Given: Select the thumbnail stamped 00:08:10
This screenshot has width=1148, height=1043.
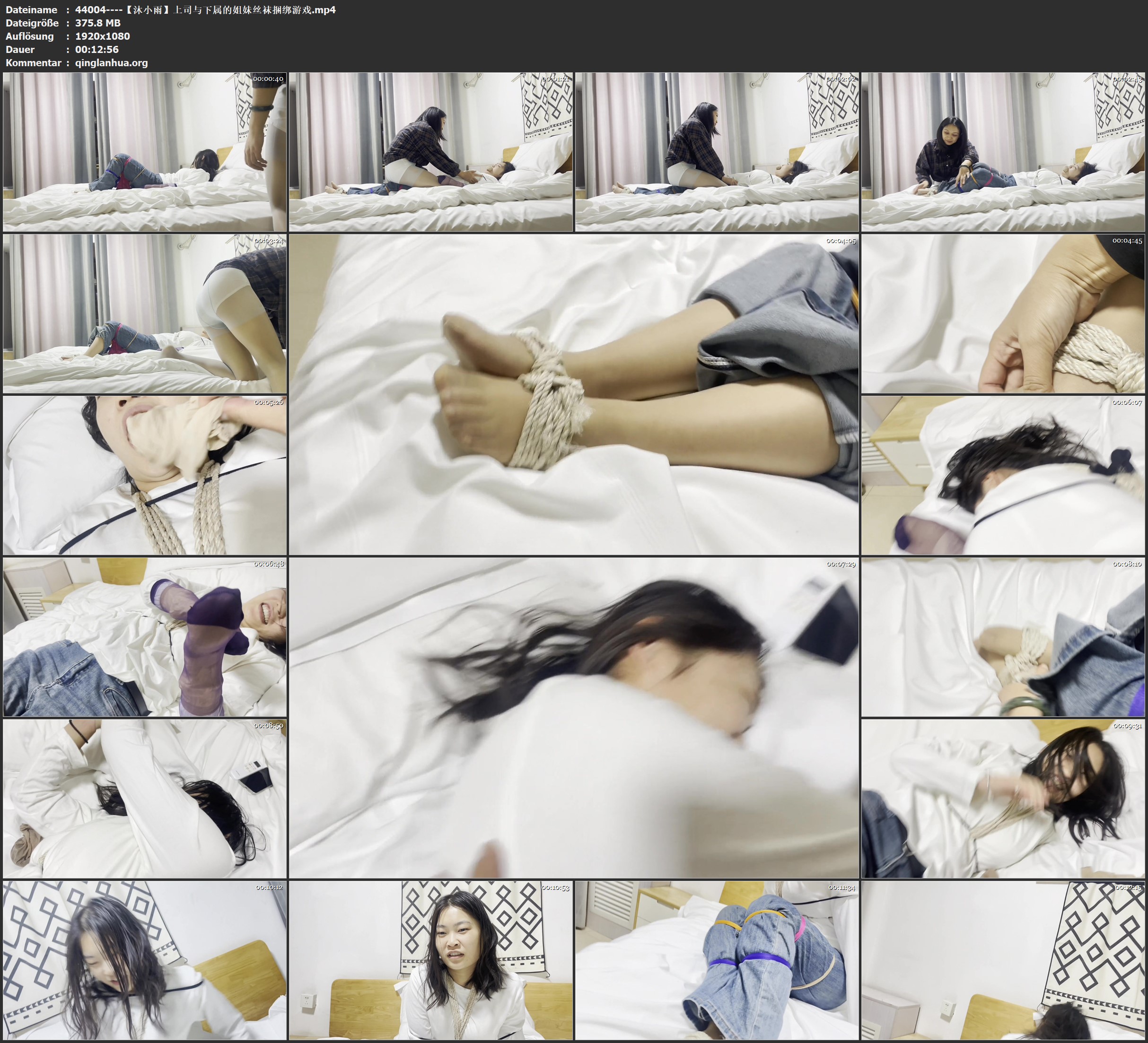Looking at the screenshot, I should [1003, 636].
